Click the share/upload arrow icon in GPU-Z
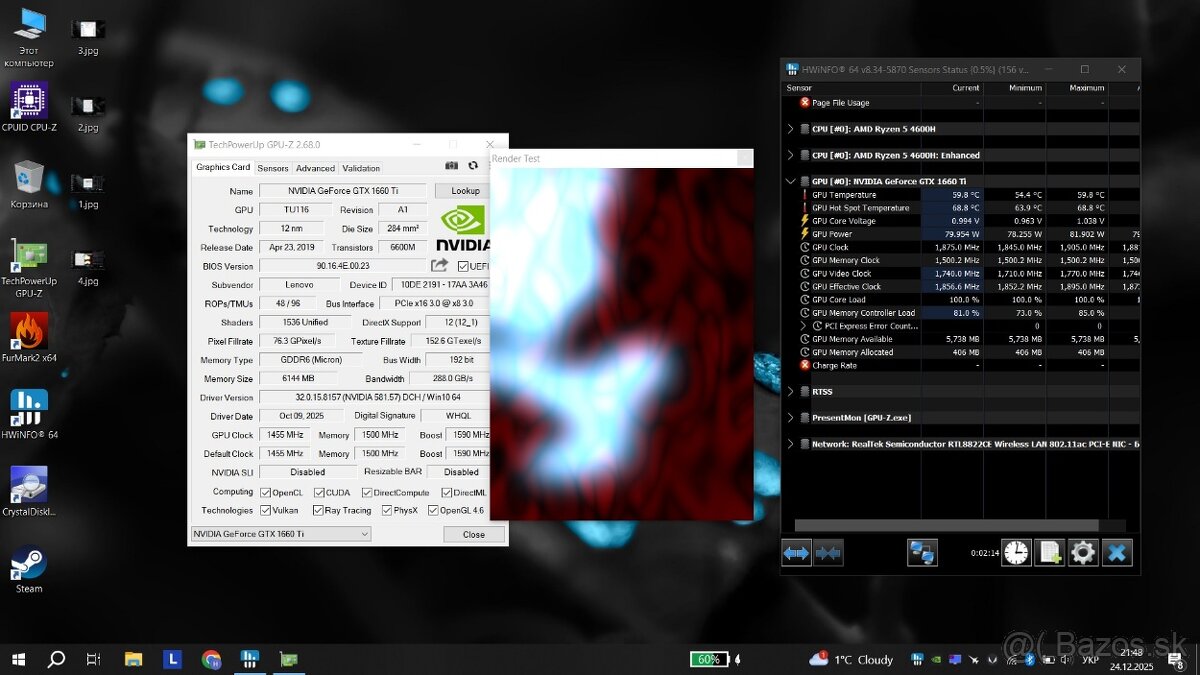 click(438, 265)
